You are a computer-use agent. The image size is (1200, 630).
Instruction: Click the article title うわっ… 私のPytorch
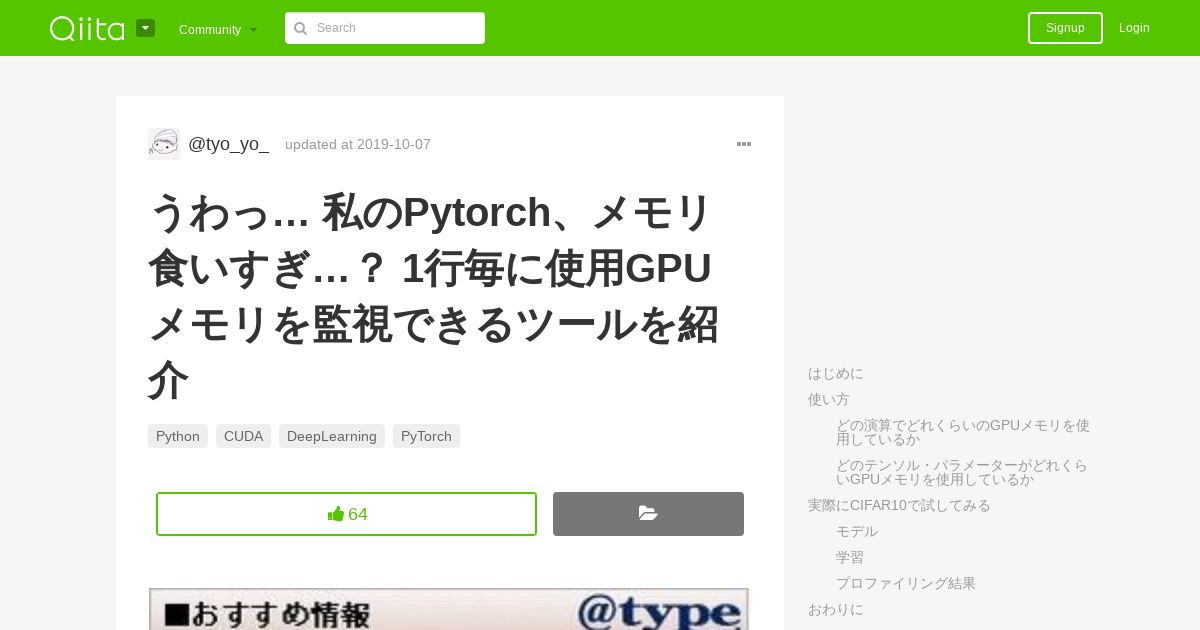pyautogui.click(x=434, y=296)
